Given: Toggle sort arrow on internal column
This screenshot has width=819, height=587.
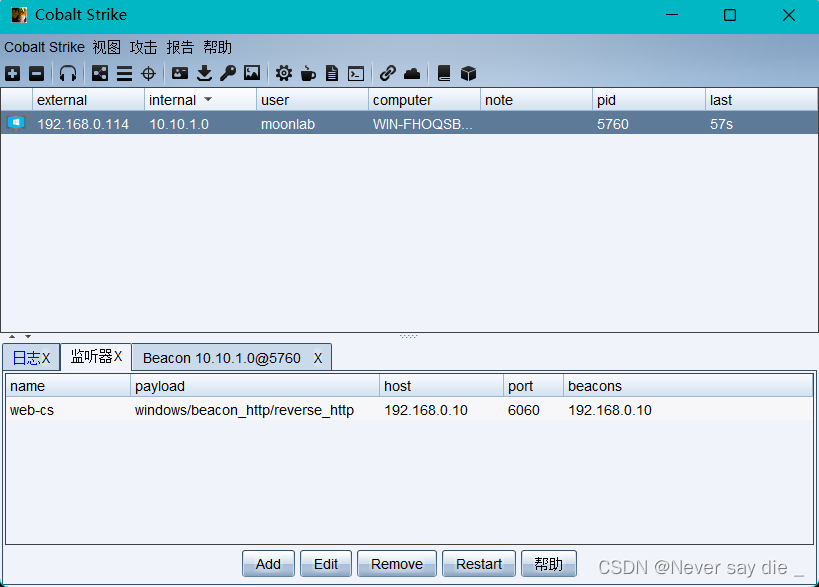Looking at the screenshot, I should [x=208, y=99].
